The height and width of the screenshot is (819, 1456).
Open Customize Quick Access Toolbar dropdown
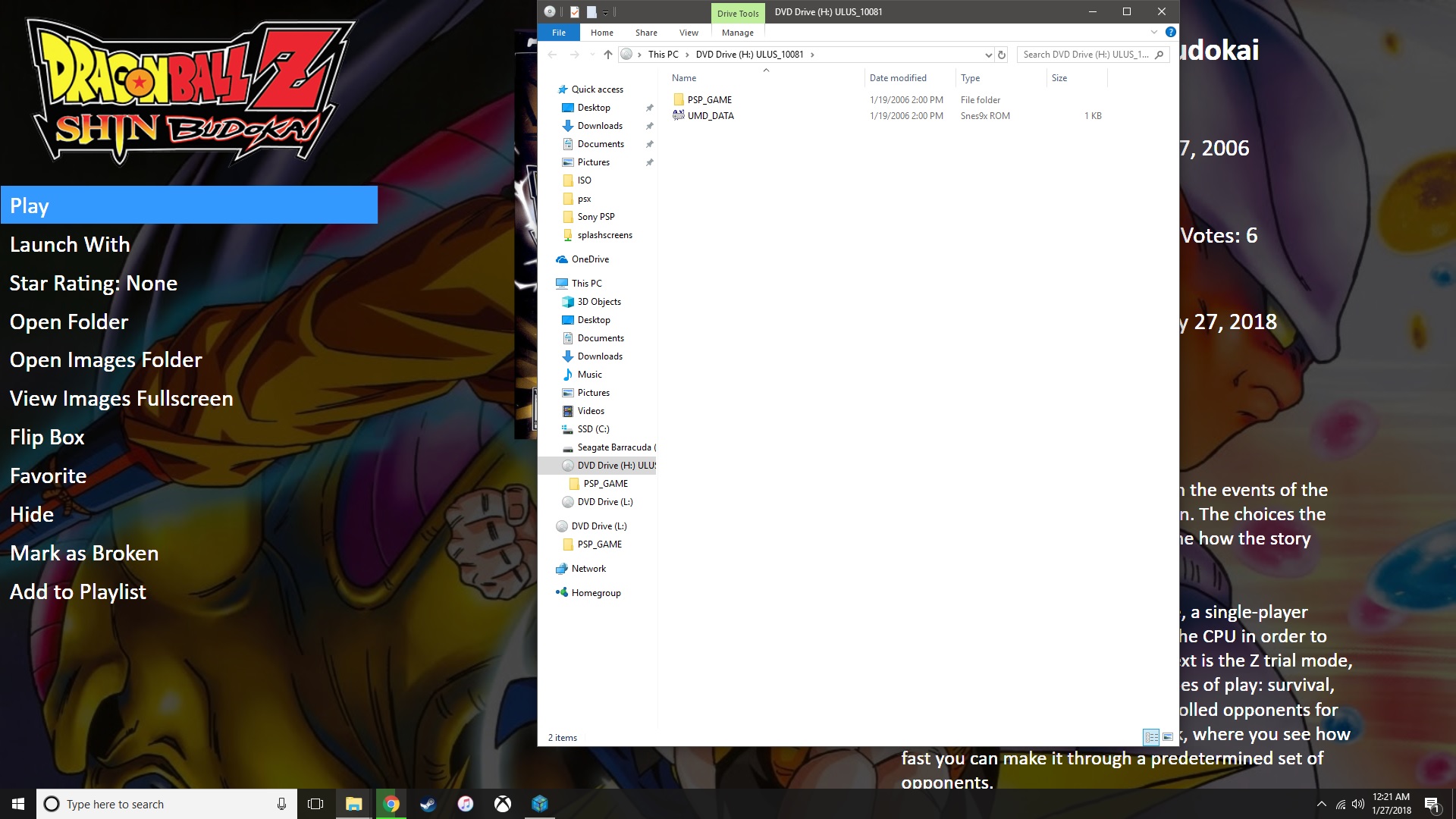(x=605, y=12)
